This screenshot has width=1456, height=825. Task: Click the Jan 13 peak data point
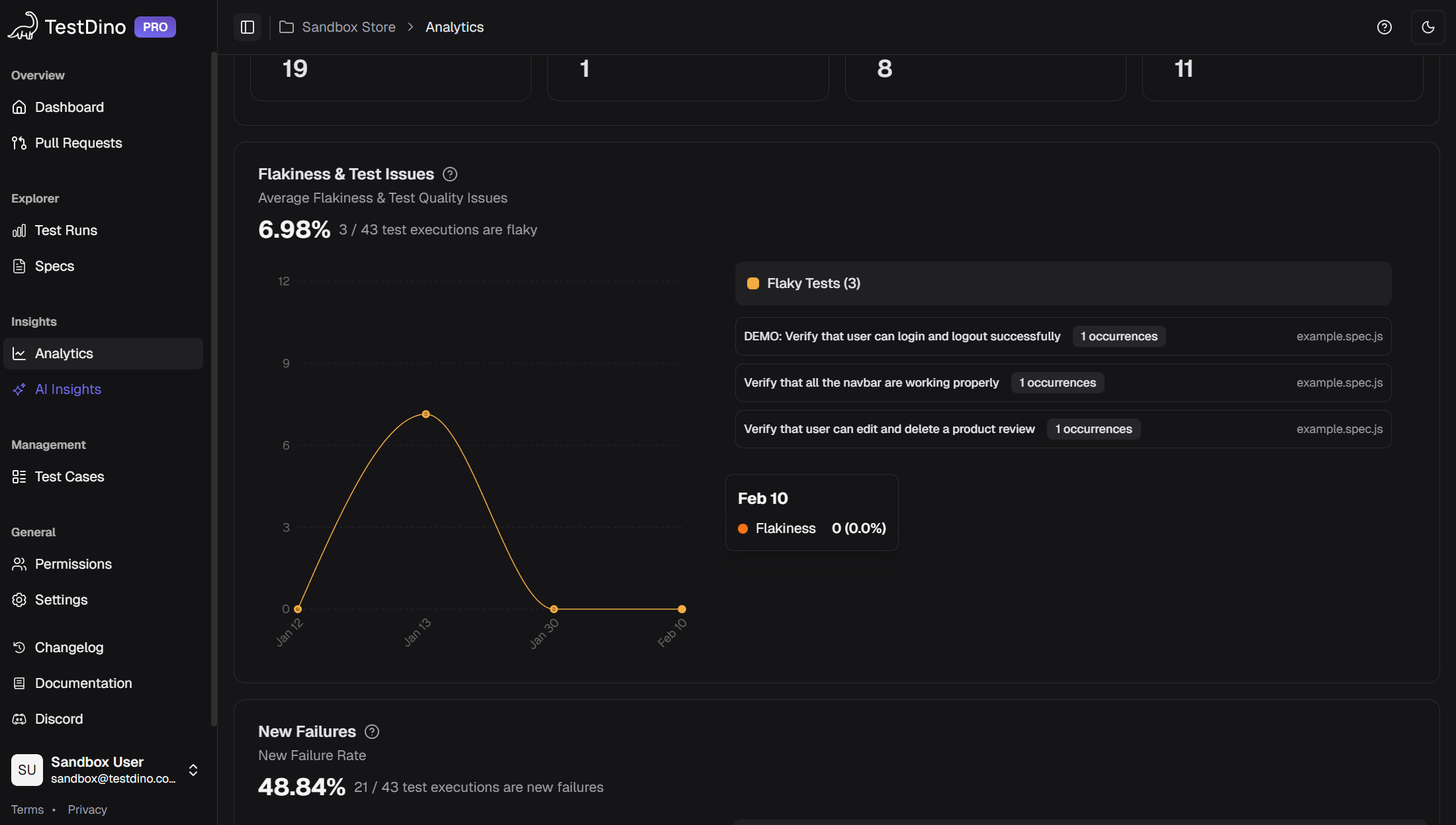[x=426, y=414]
